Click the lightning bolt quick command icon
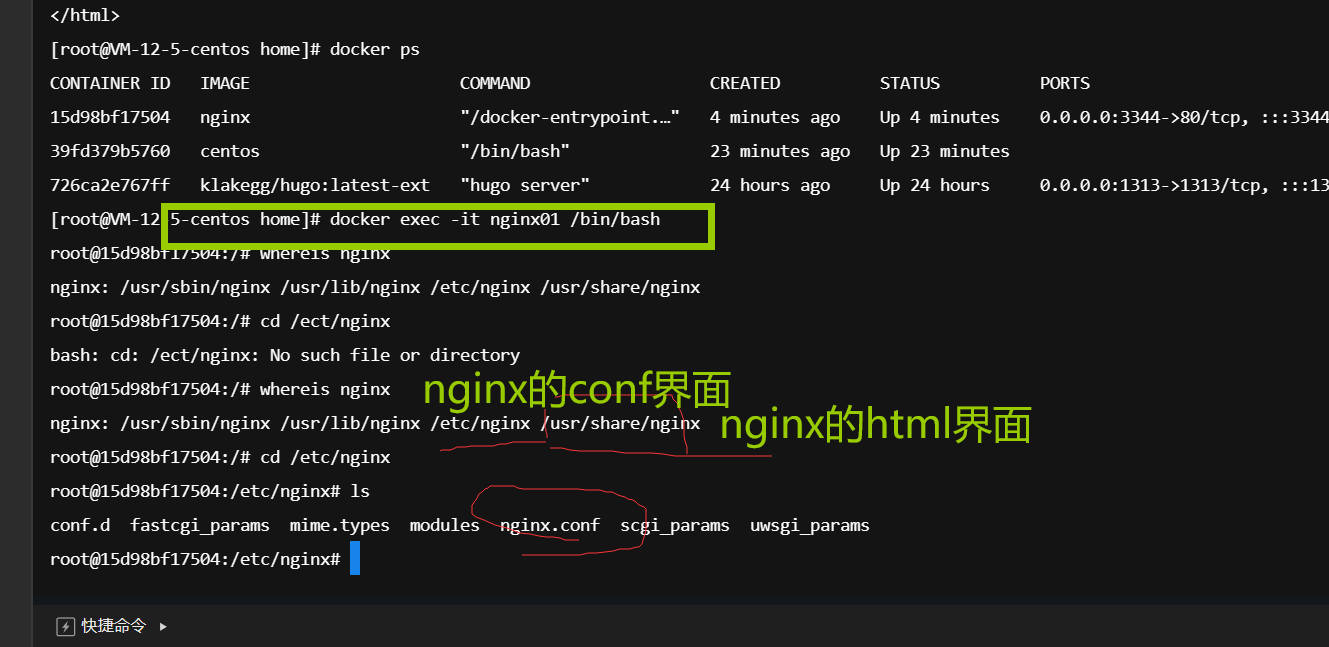This screenshot has height=647, width=1329. 66,627
